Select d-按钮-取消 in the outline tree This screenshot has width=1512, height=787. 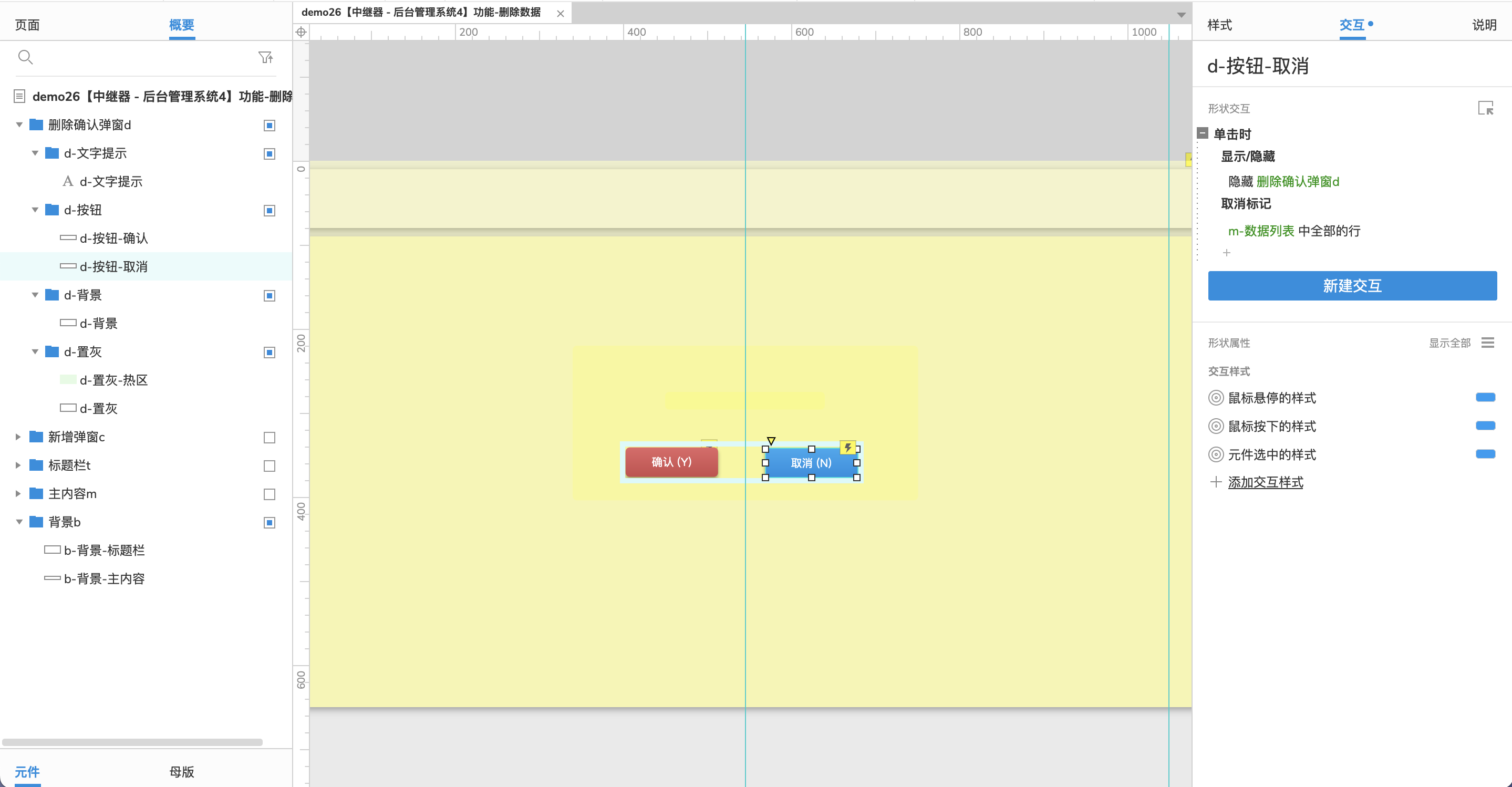click(x=146, y=266)
